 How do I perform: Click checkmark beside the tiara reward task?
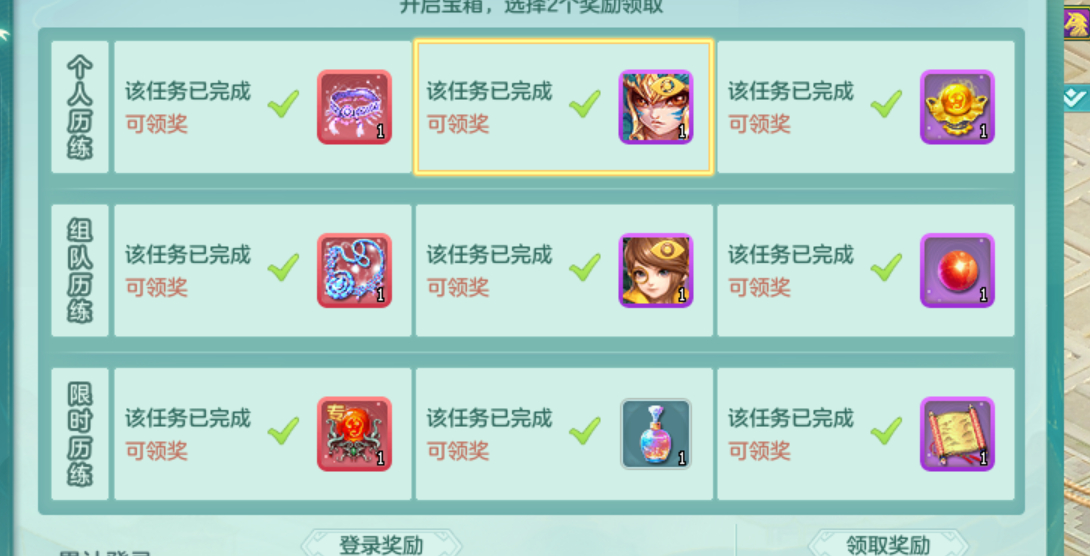(284, 104)
